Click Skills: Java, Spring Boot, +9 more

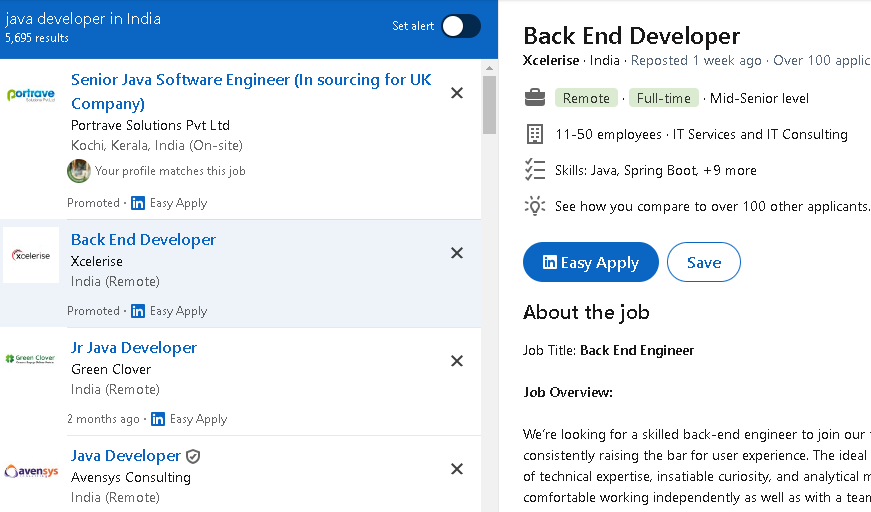(x=655, y=170)
